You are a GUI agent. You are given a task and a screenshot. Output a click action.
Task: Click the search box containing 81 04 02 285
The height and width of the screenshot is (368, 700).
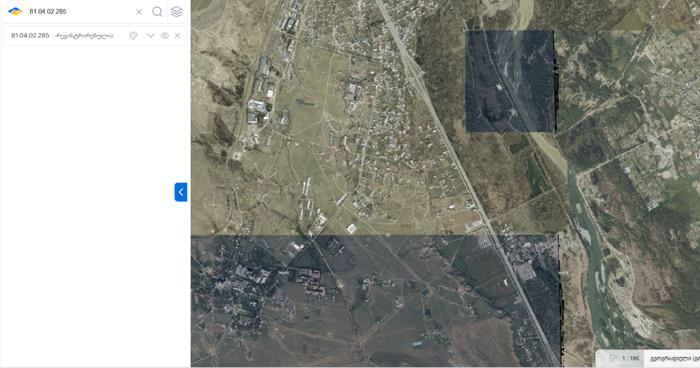79,12
